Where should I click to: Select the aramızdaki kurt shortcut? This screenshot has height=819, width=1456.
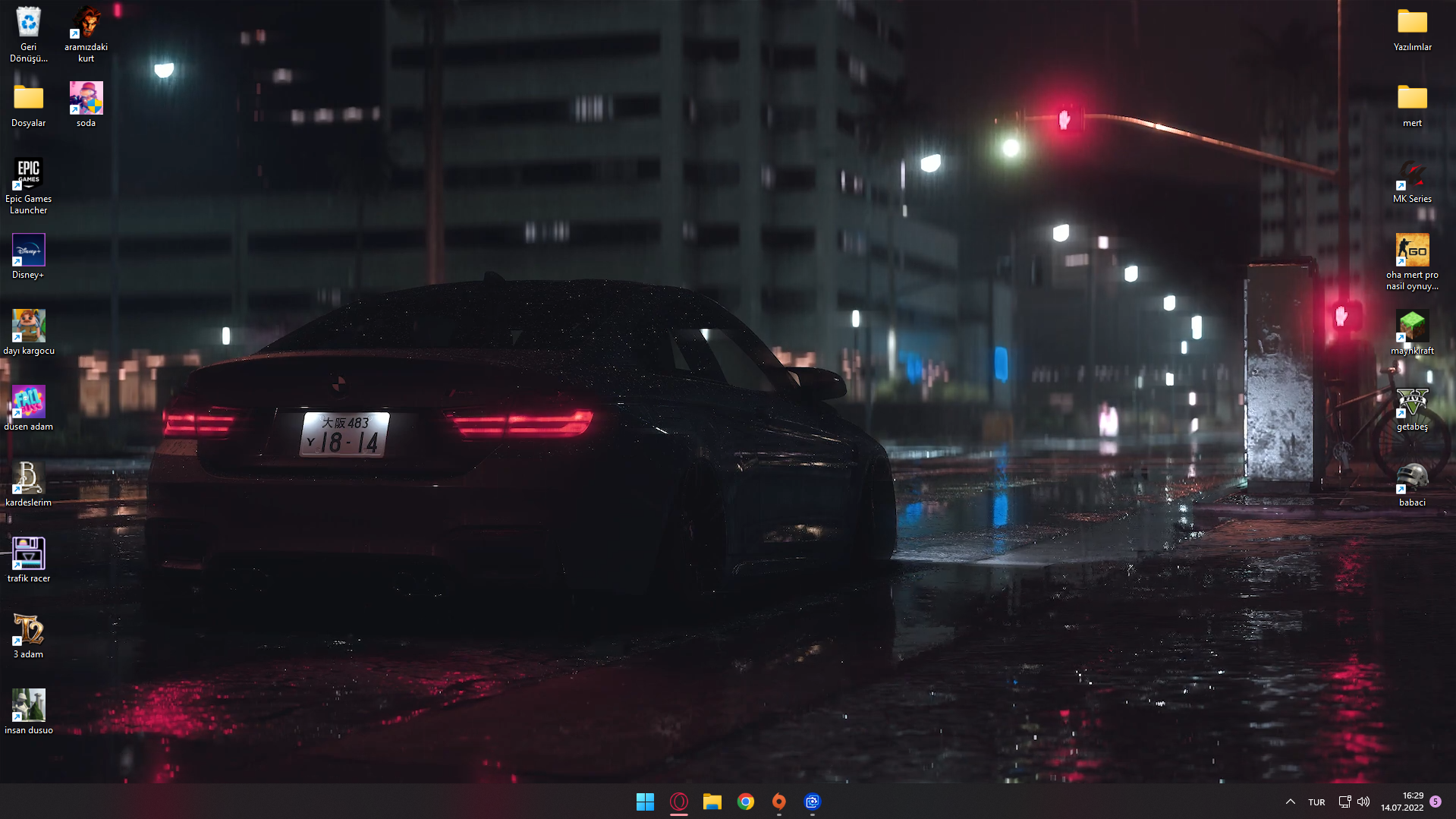click(x=86, y=34)
